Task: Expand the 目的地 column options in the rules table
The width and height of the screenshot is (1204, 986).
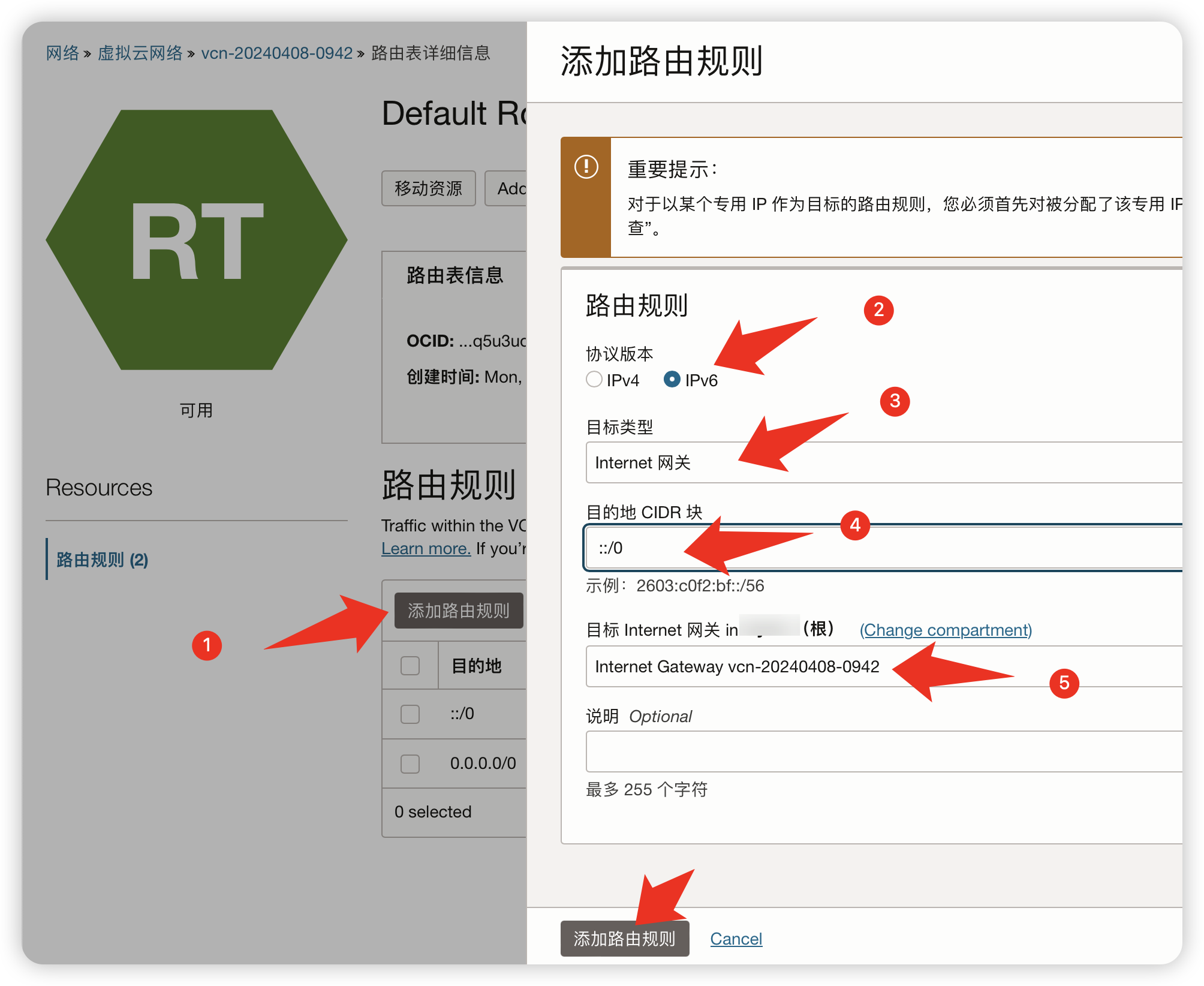Action: click(478, 665)
